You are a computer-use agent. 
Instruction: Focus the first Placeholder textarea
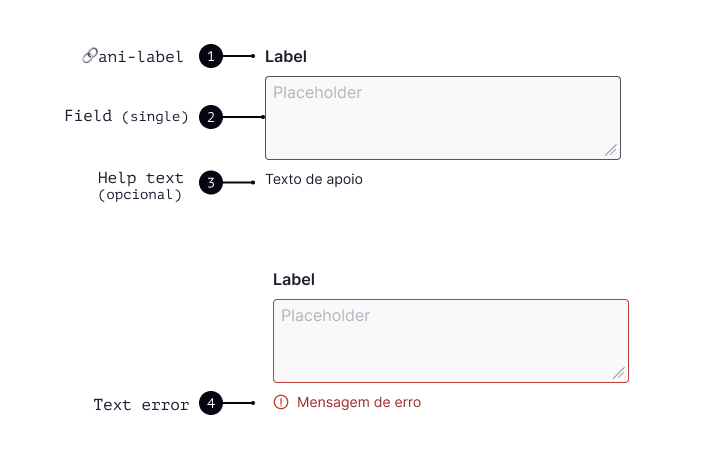(x=443, y=118)
